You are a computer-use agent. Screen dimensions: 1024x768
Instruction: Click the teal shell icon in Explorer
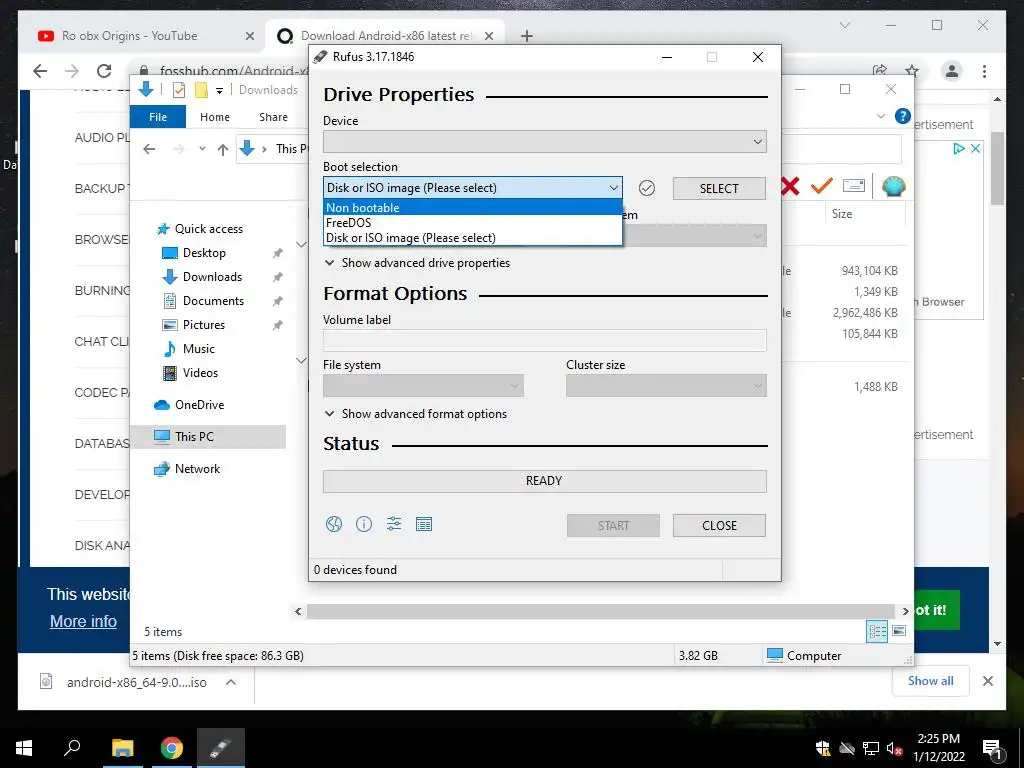pyautogui.click(x=893, y=186)
